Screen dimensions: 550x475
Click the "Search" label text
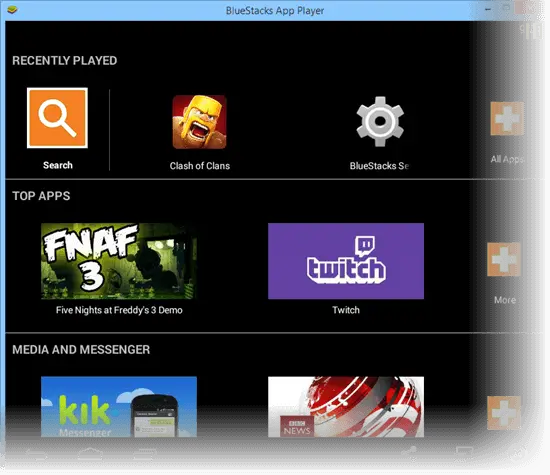pos(58,165)
